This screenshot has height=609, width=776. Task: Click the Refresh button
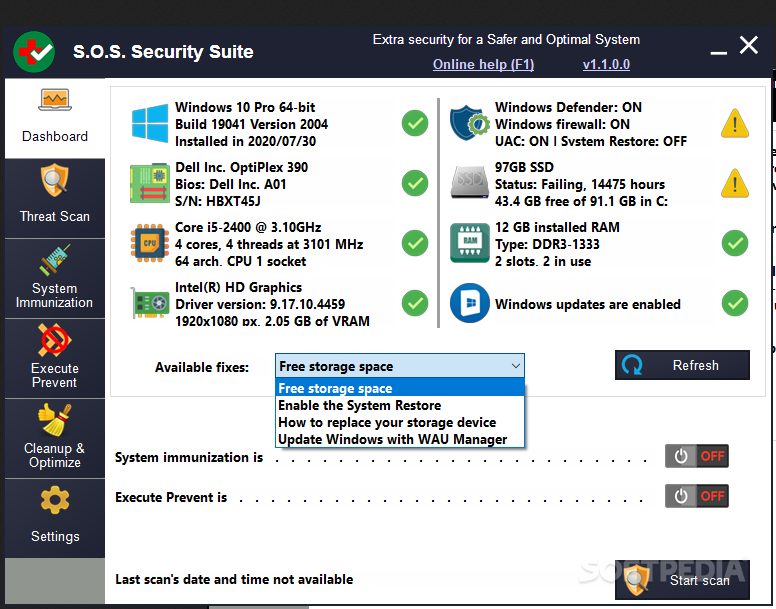tap(682, 365)
